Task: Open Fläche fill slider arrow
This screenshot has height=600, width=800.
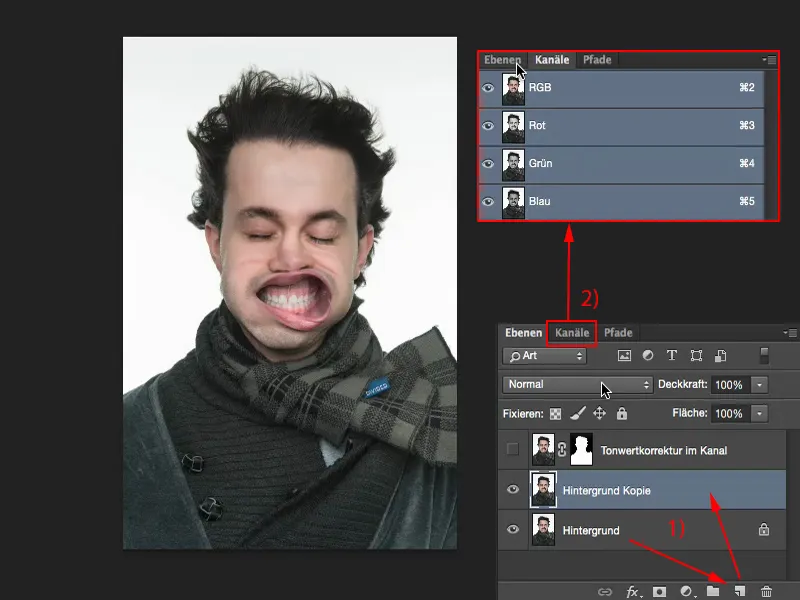Action: click(x=760, y=413)
